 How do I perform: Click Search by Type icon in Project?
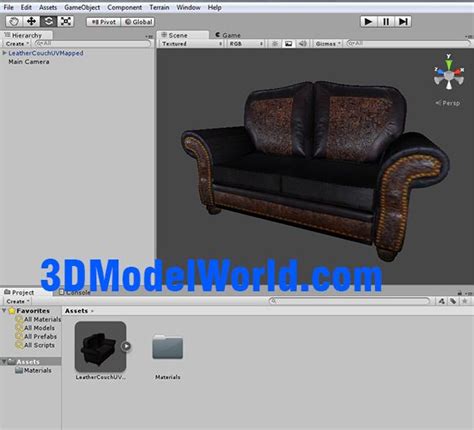coord(442,301)
